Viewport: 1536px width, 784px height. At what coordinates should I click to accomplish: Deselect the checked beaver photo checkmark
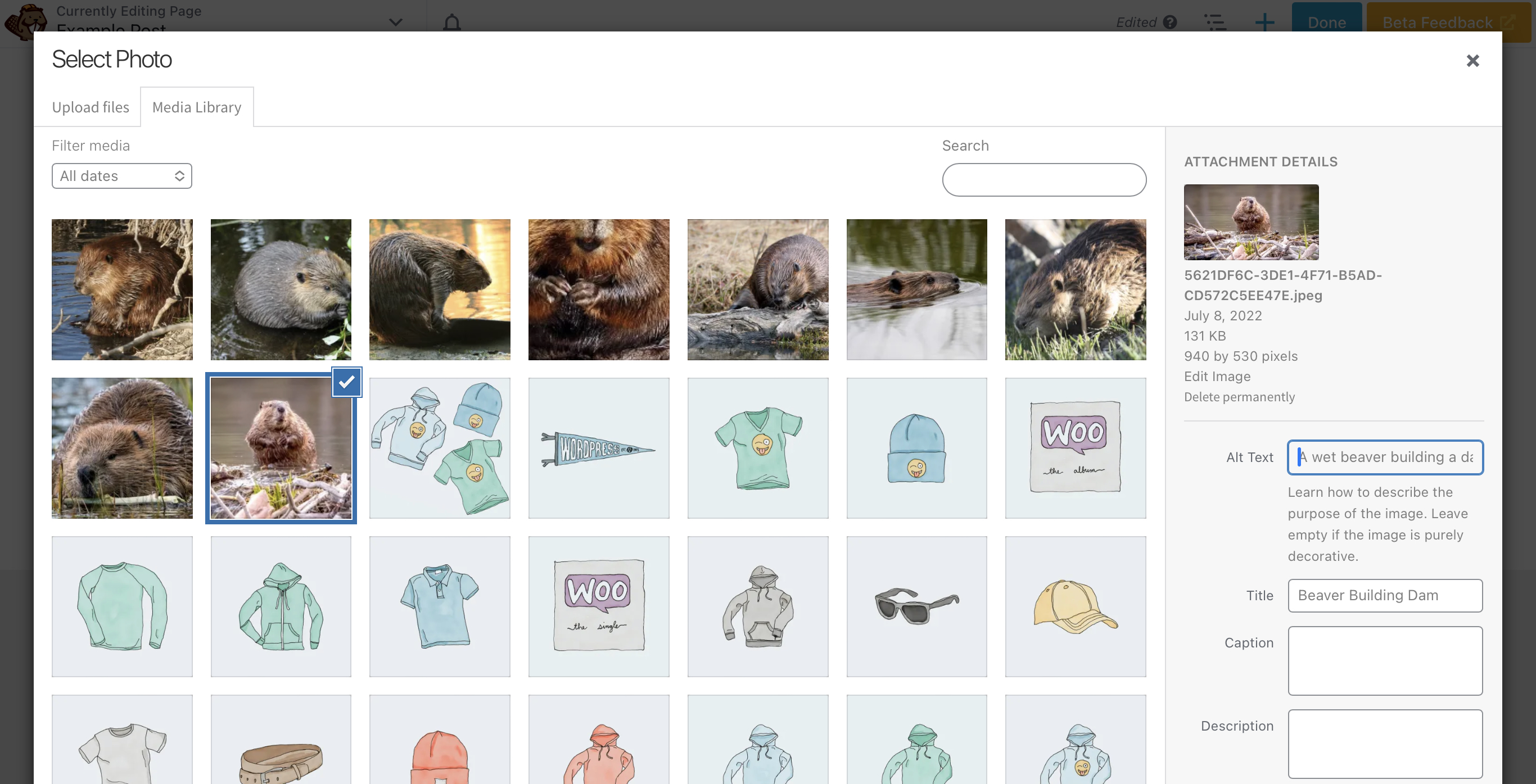(346, 382)
